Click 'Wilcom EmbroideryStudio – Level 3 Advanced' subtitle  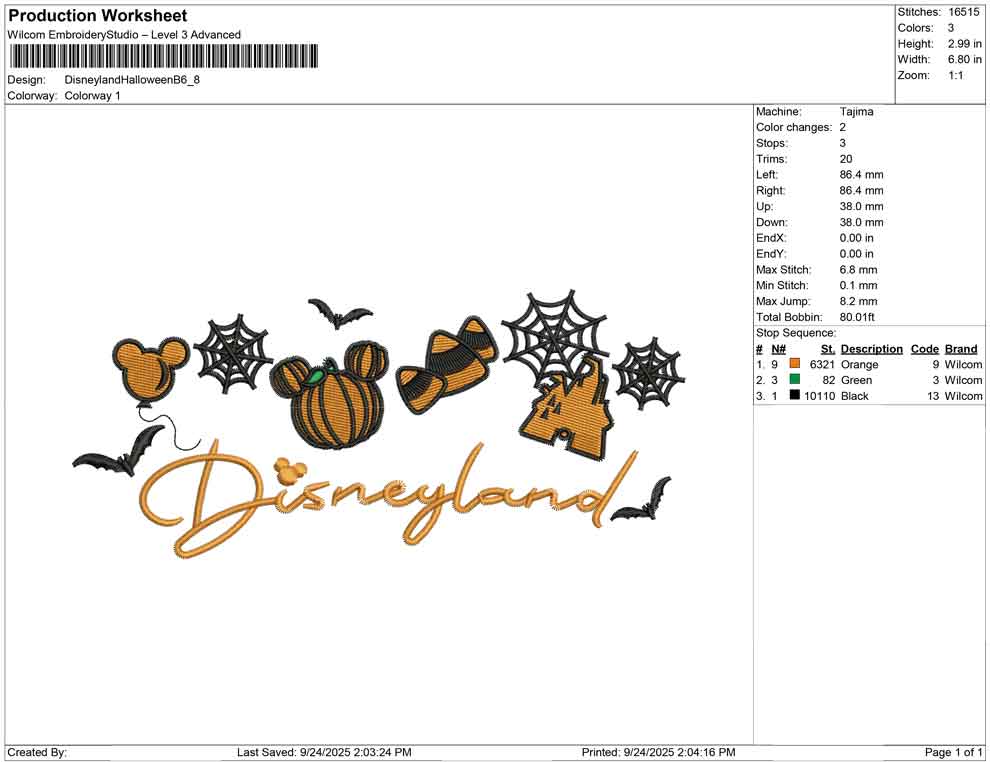point(124,35)
